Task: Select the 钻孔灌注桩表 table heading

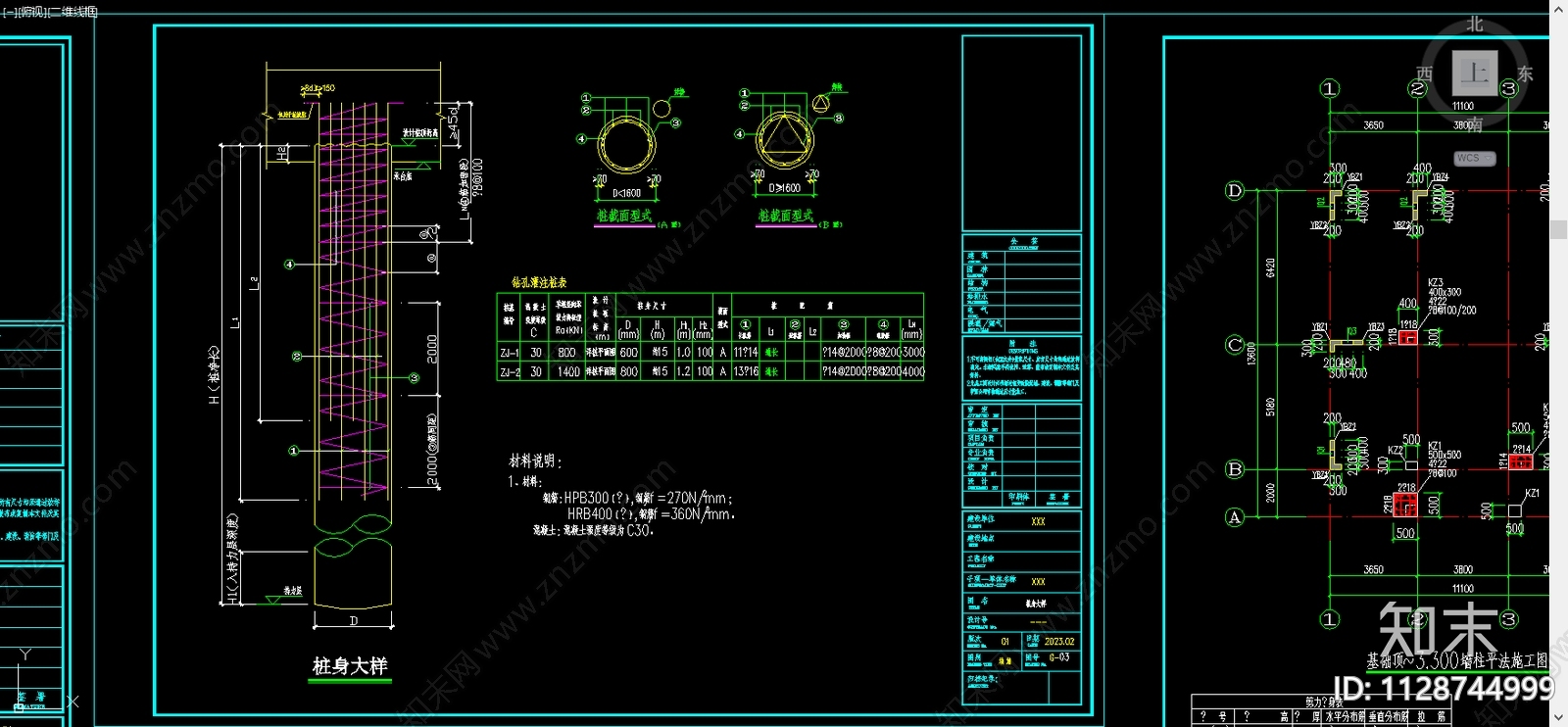Action: [539, 282]
